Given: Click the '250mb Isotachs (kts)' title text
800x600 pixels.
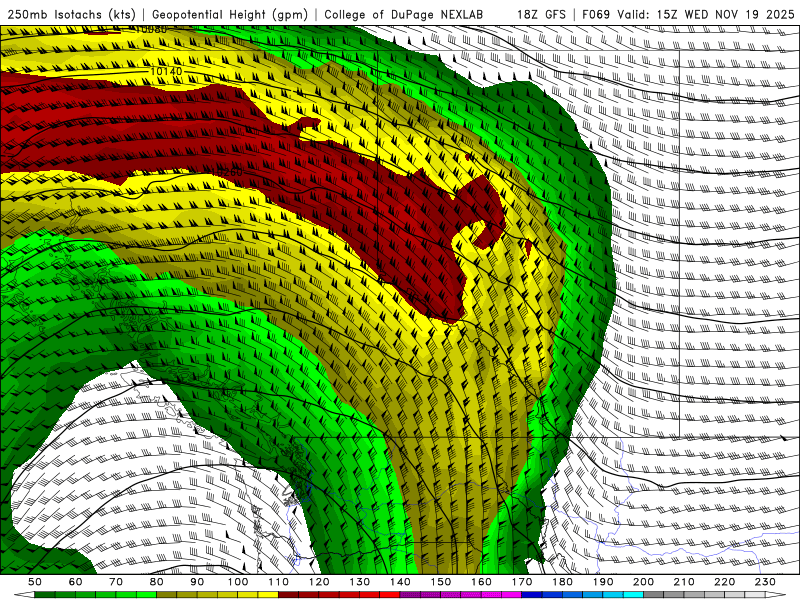Looking at the screenshot, I should [71, 15].
